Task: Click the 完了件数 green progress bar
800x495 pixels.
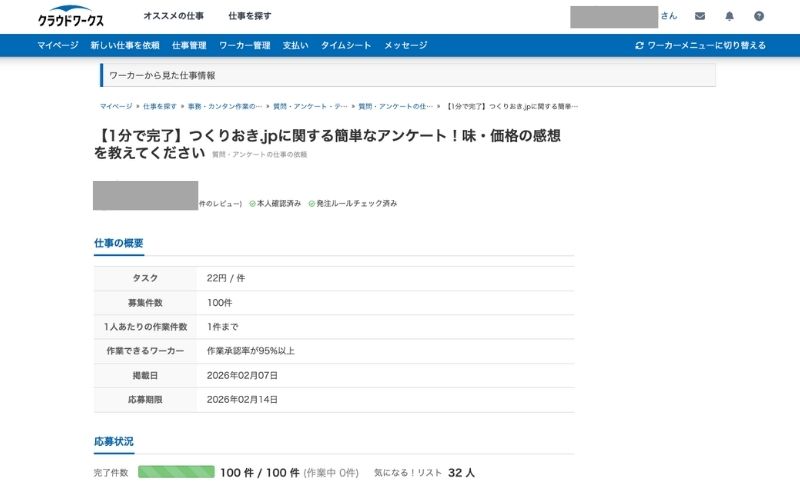Action: (176, 472)
